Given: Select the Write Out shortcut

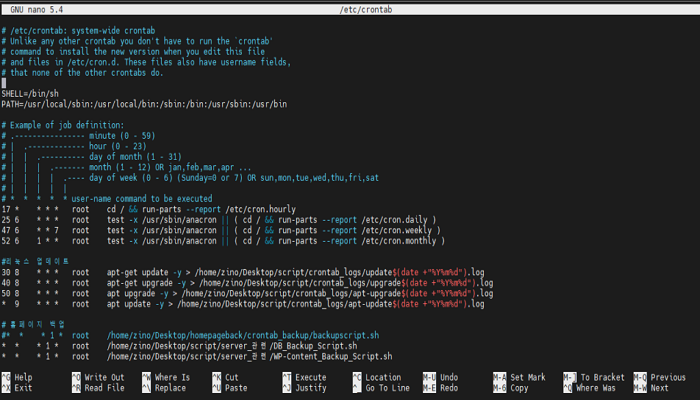Looking at the screenshot, I should click(x=103, y=377).
